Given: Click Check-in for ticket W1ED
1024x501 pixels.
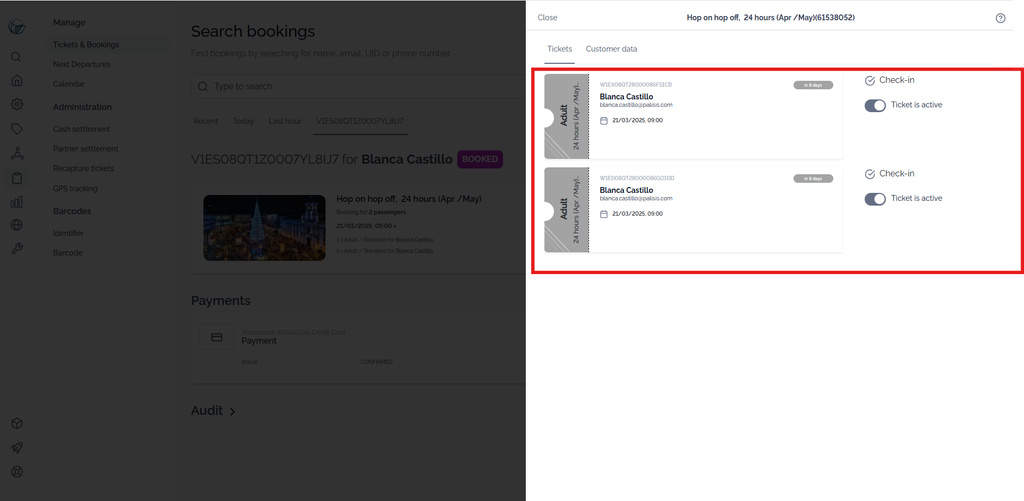Looking at the screenshot, I should tap(889, 174).
